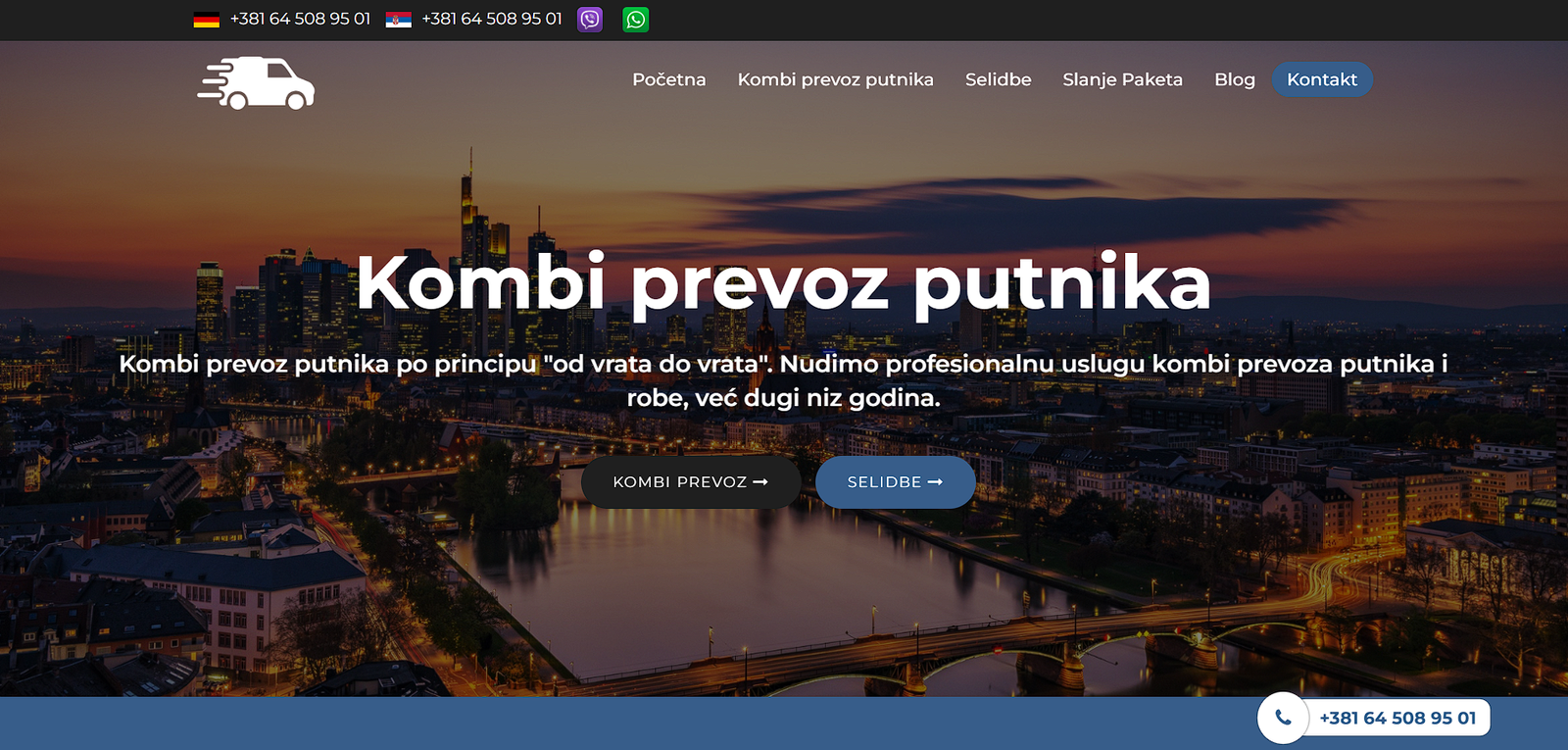The image size is (1568, 750).
Task: Click the floating phone number at bottom right
Action: 1396,718
